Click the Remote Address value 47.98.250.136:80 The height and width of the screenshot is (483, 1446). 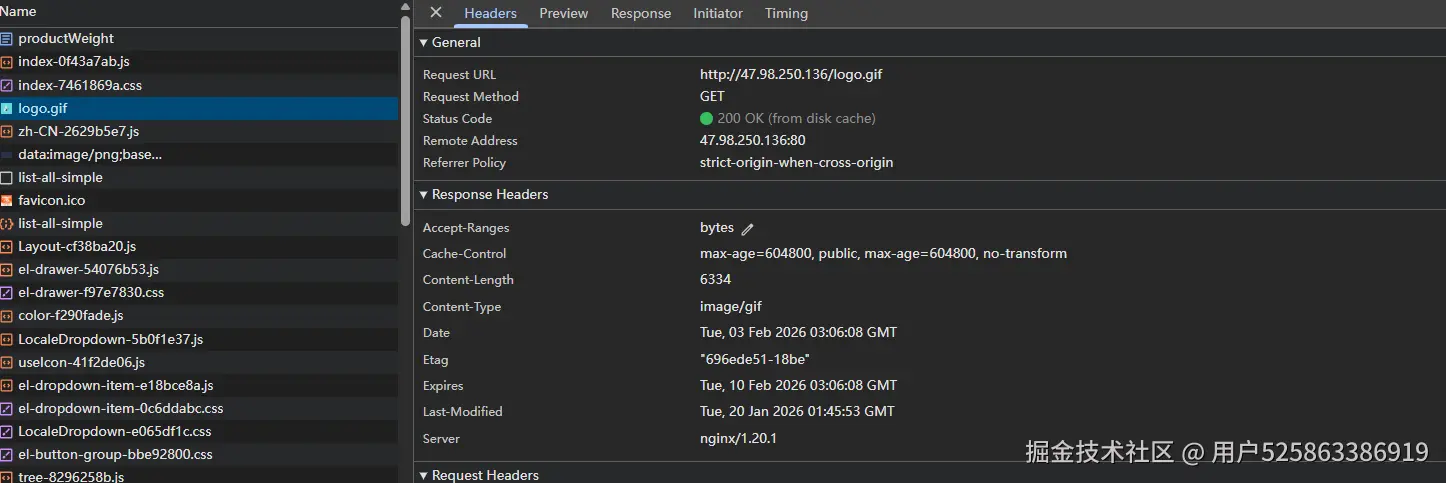point(752,140)
